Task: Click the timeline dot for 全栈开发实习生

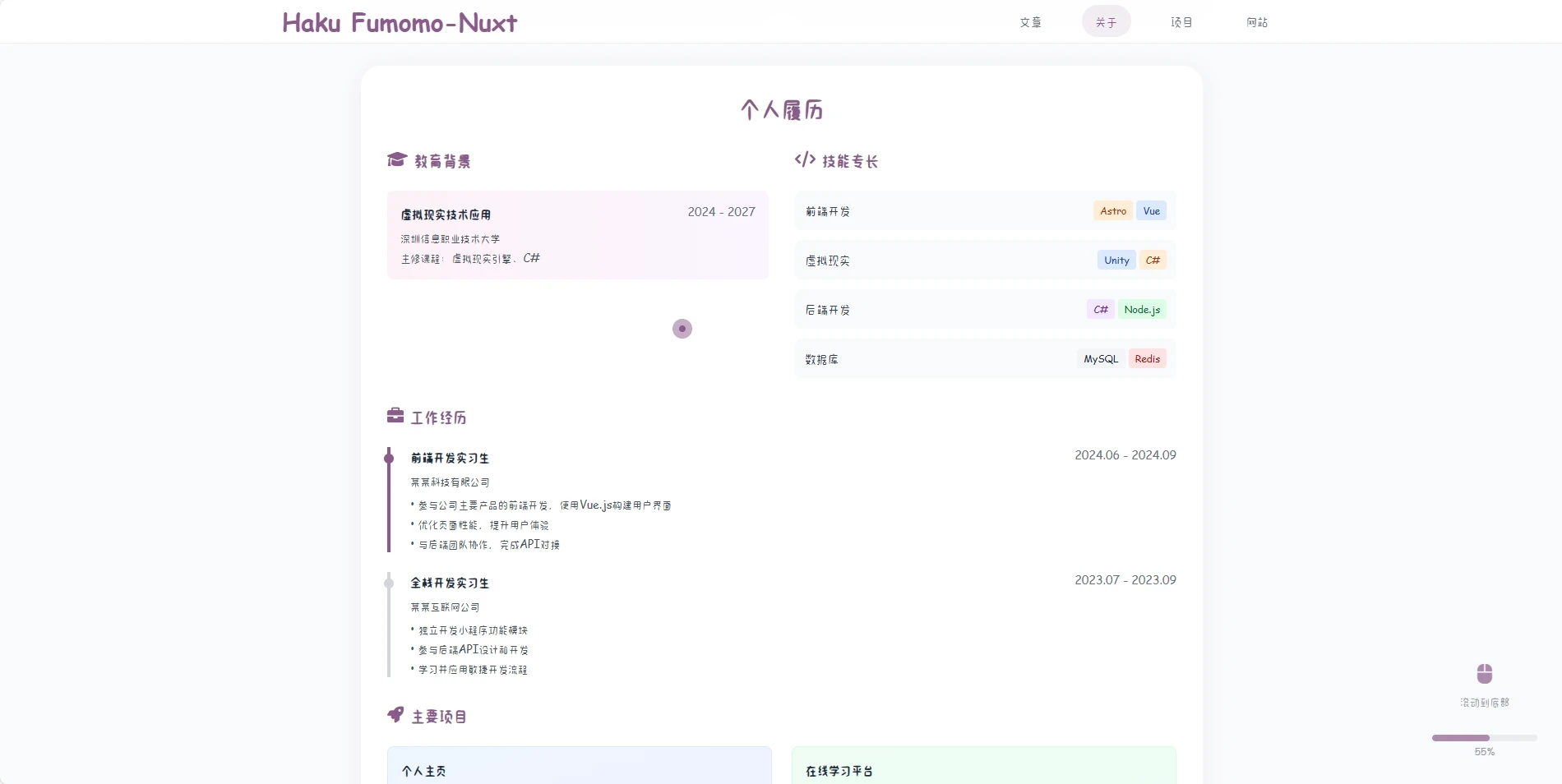Action: click(x=389, y=583)
